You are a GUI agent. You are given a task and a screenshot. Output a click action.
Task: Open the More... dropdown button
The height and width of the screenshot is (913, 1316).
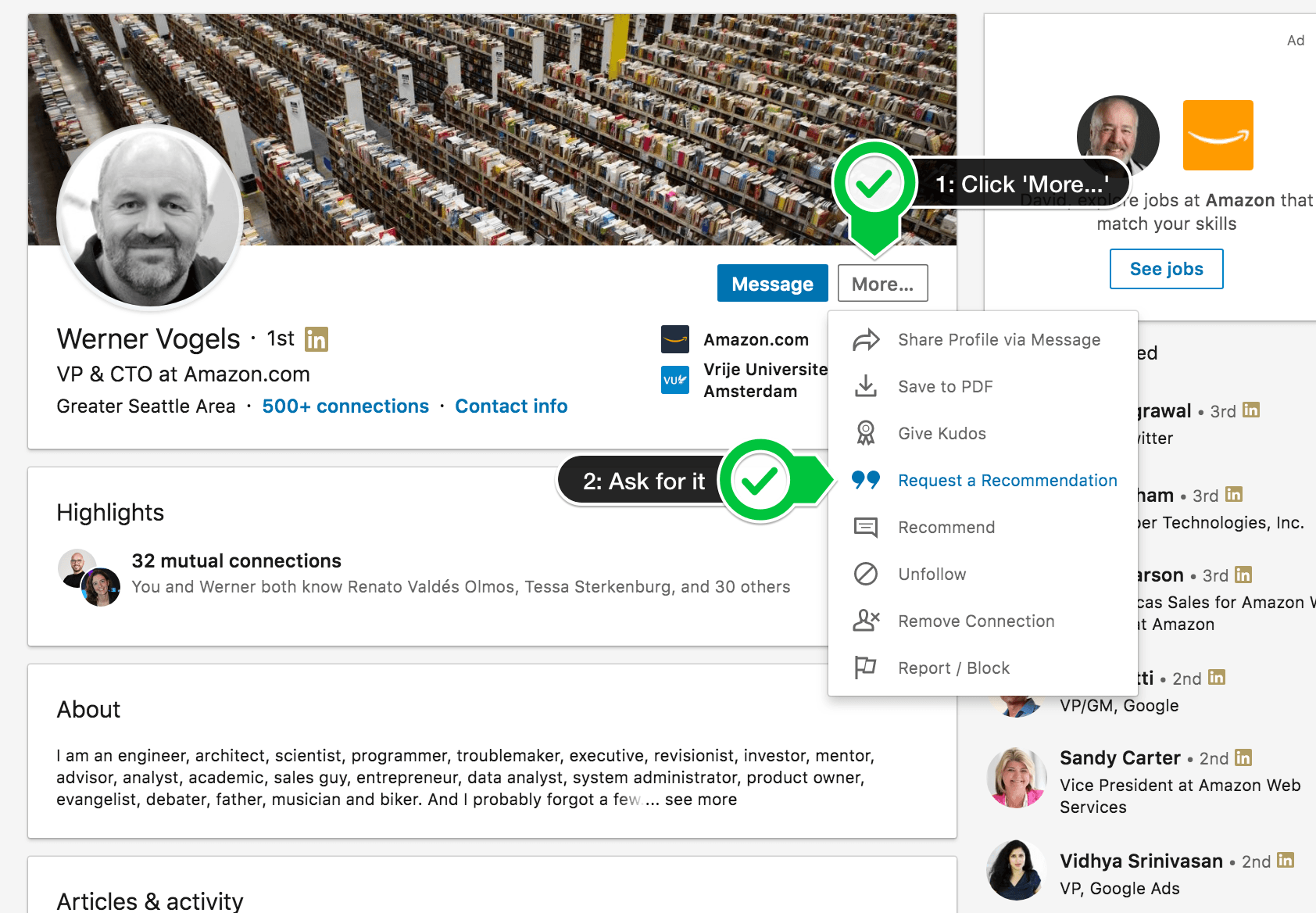coord(883,283)
